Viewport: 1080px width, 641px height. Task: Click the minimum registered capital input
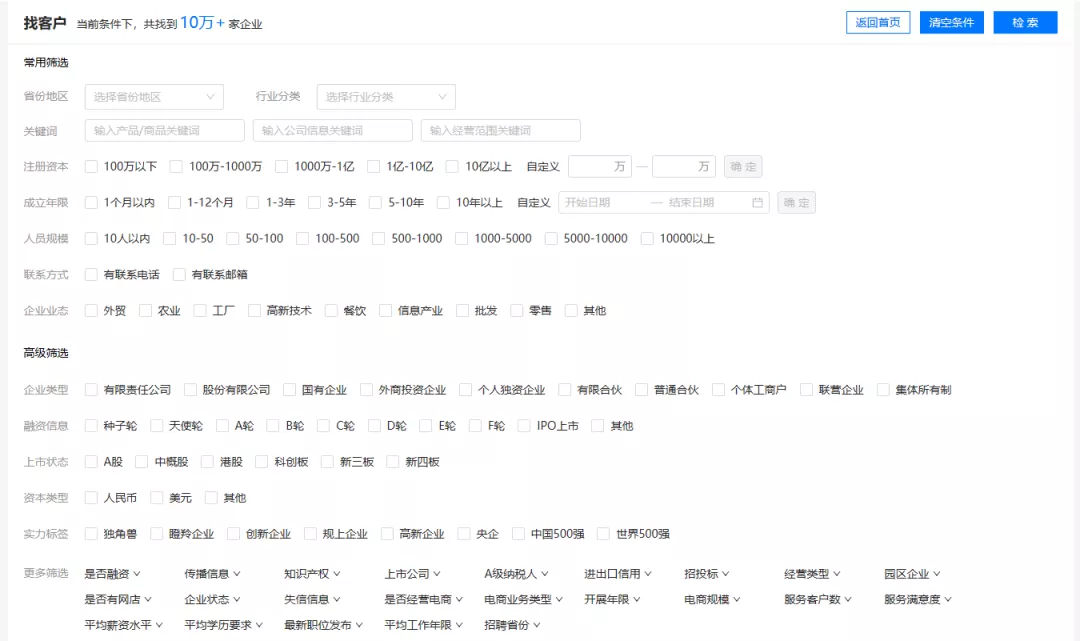coord(600,167)
